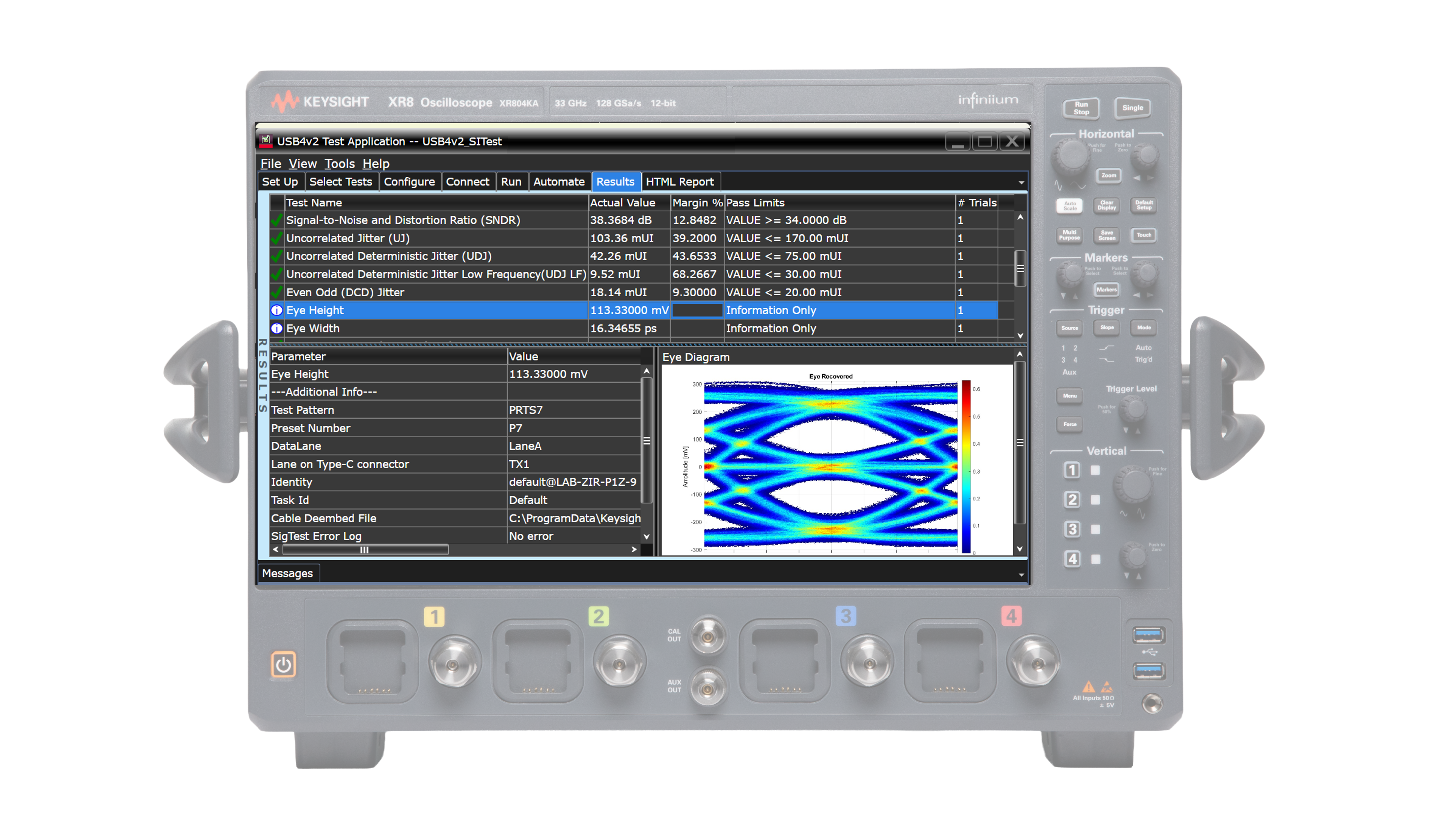1456x819 pixels.
Task: Select the Uncorrelated Deterministic Jitter (UDJ) row
Action: (634, 256)
